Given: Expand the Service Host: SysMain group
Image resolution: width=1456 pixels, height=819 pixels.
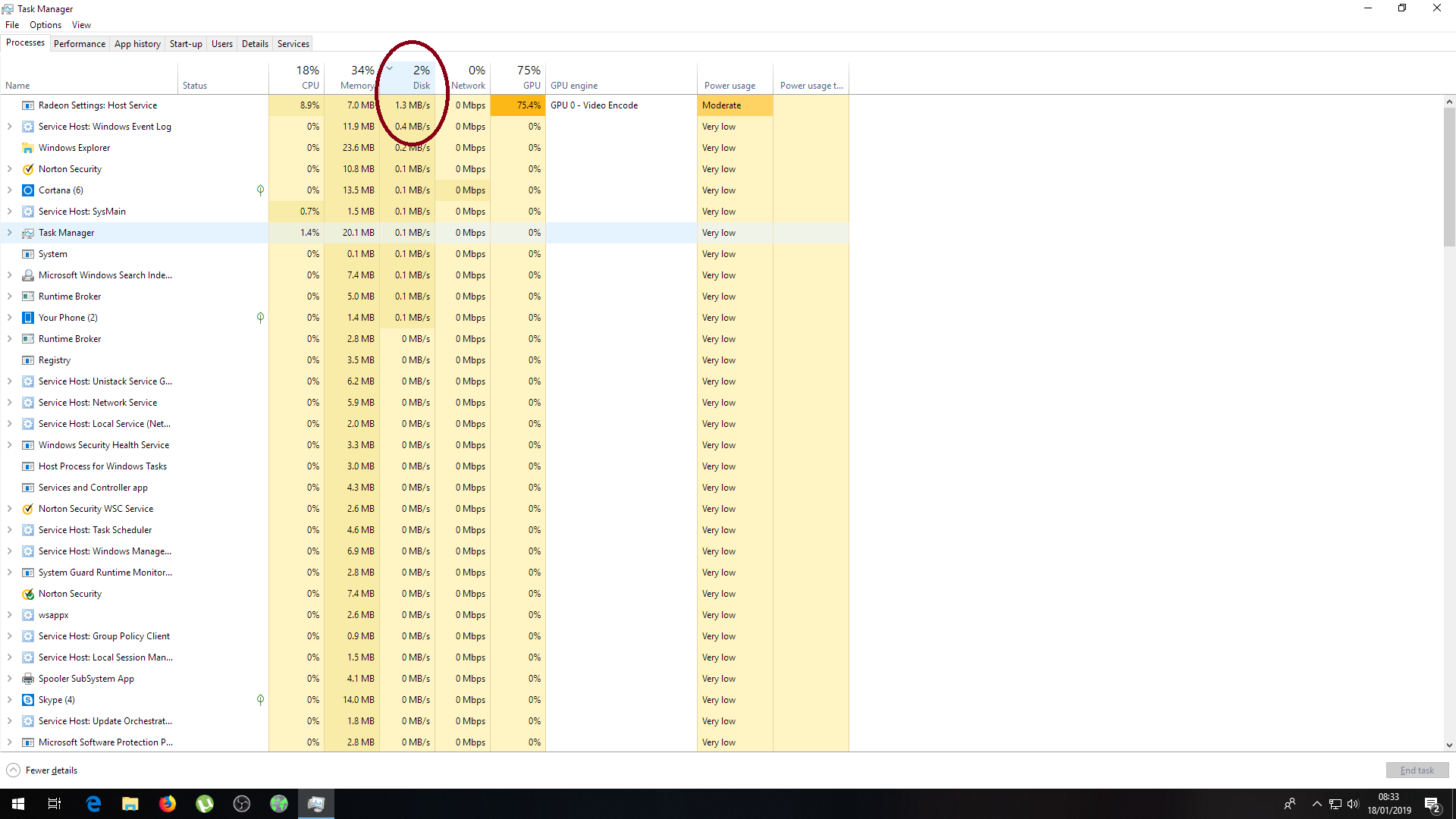Looking at the screenshot, I should (9, 212).
